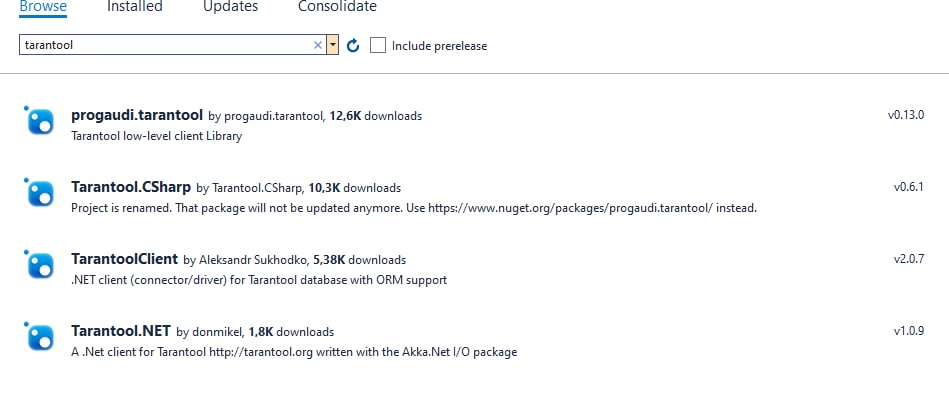Click '12,6K downloads' text
This screenshot has width=949, height=410.
[x=376, y=116]
